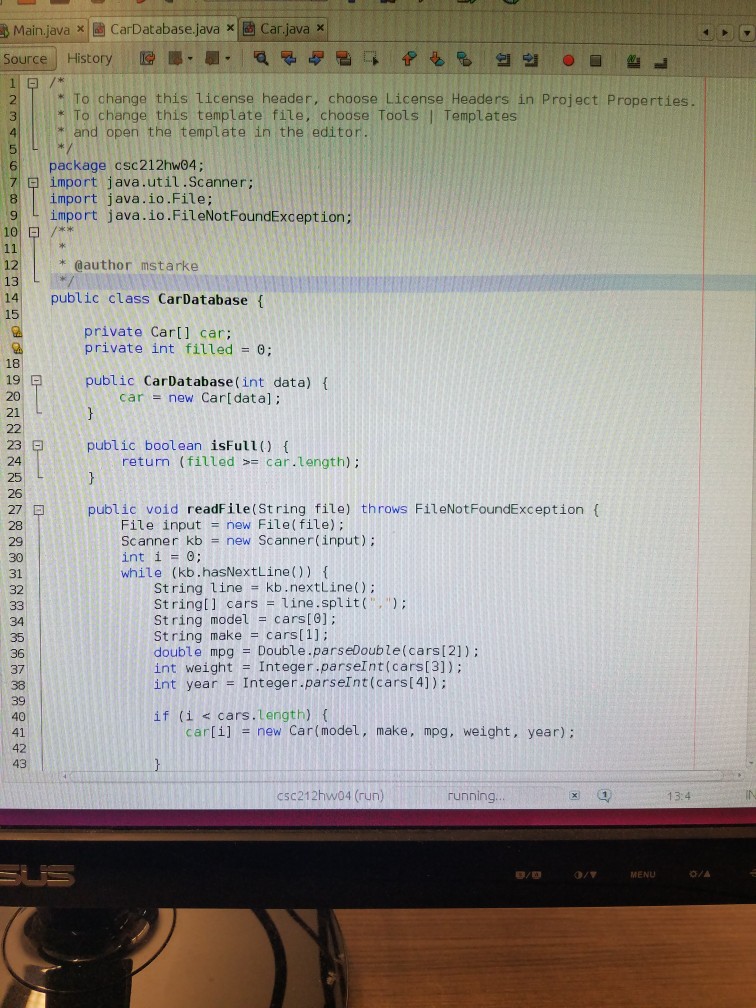Uncomment selected lines icon
This screenshot has height=1008, width=756.
coord(660,62)
